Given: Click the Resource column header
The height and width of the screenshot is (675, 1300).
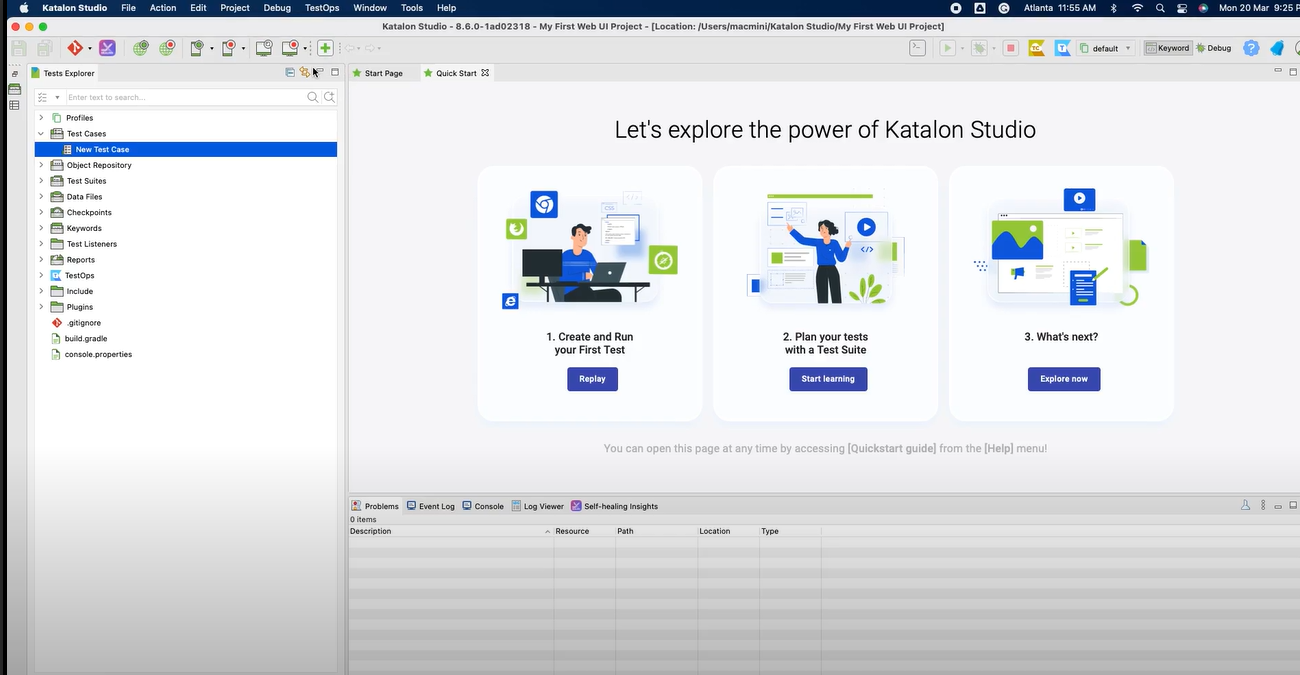Looking at the screenshot, I should 585,531.
